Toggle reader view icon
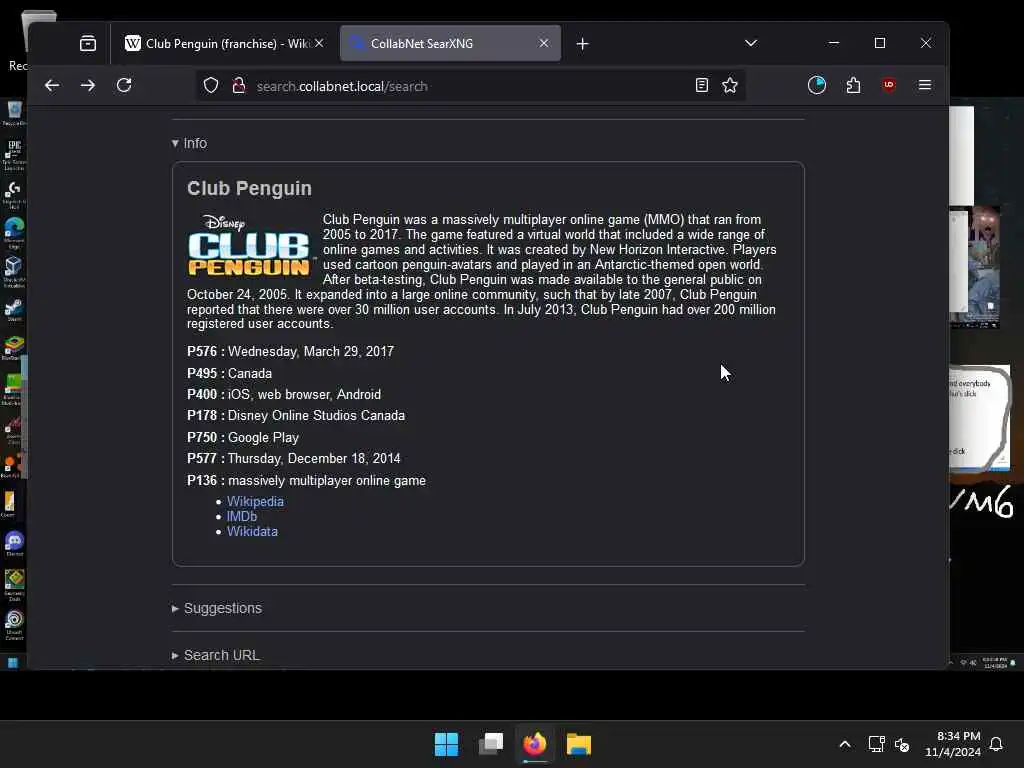 (702, 86)
